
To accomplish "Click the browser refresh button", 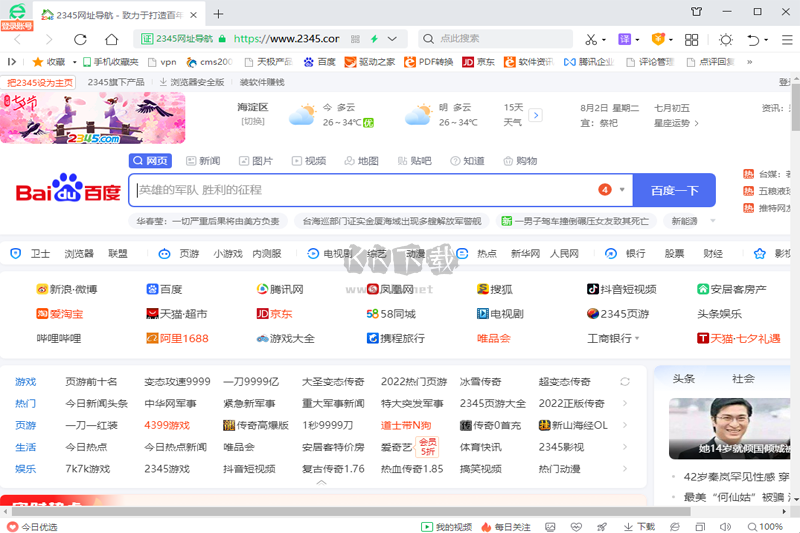I will (x=80, y=39).
